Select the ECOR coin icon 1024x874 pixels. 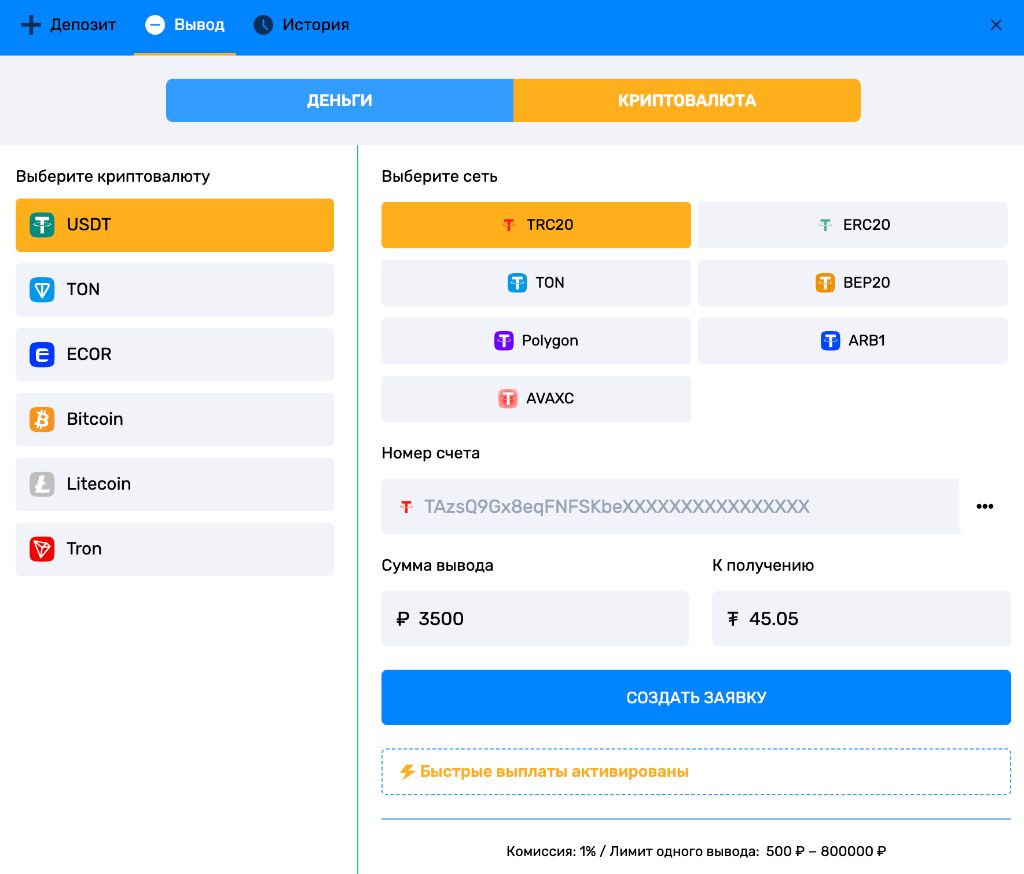tap(41, 355)
